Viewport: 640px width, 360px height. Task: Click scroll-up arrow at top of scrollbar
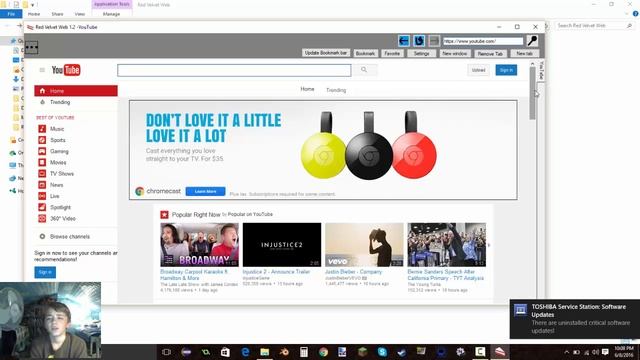(x=532, y=64)
